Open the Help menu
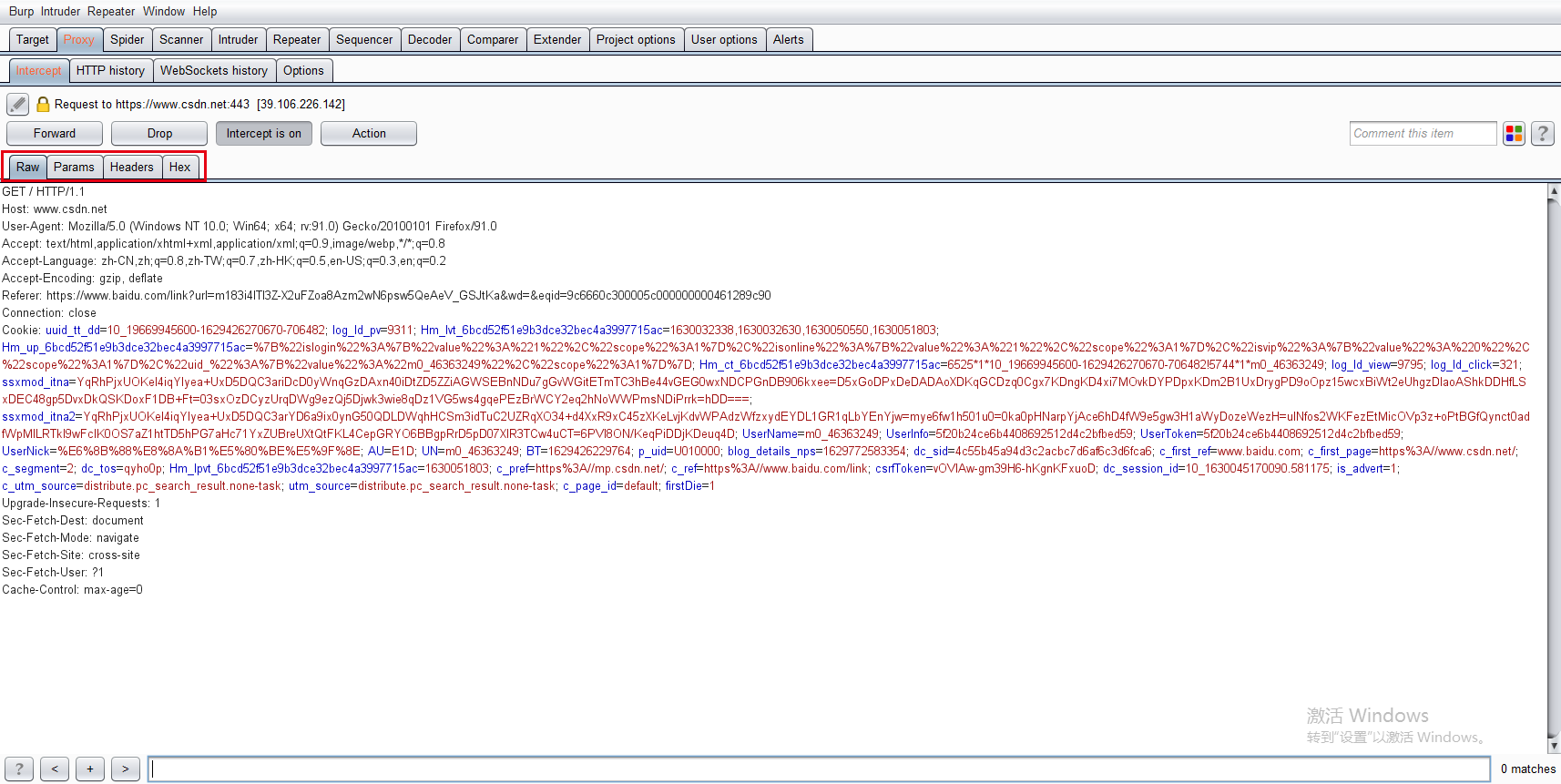Screen dimensions: 1561x784 click(x=205, y=11)
